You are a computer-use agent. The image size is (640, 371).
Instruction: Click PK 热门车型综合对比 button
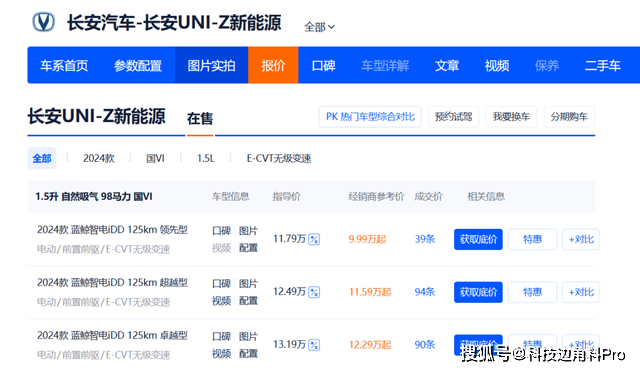[x=370, y=117]
